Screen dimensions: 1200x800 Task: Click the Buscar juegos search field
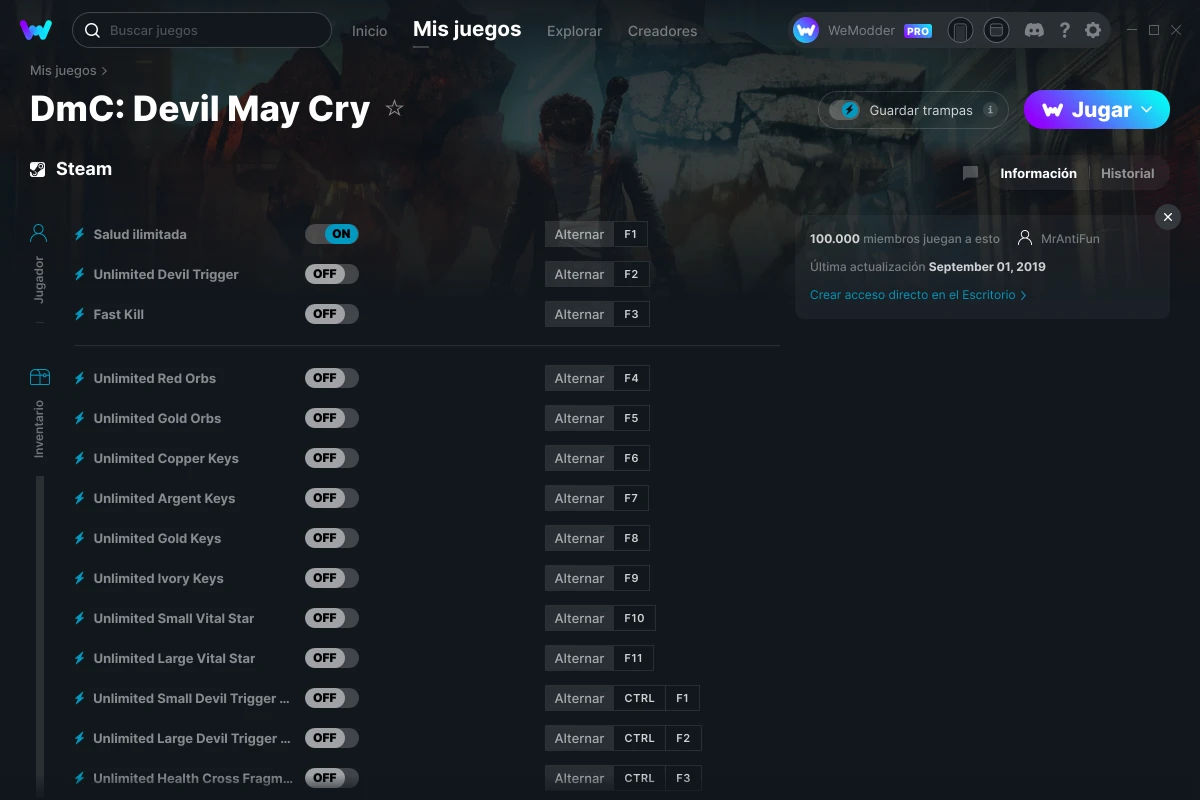click(x=202, y=30)
